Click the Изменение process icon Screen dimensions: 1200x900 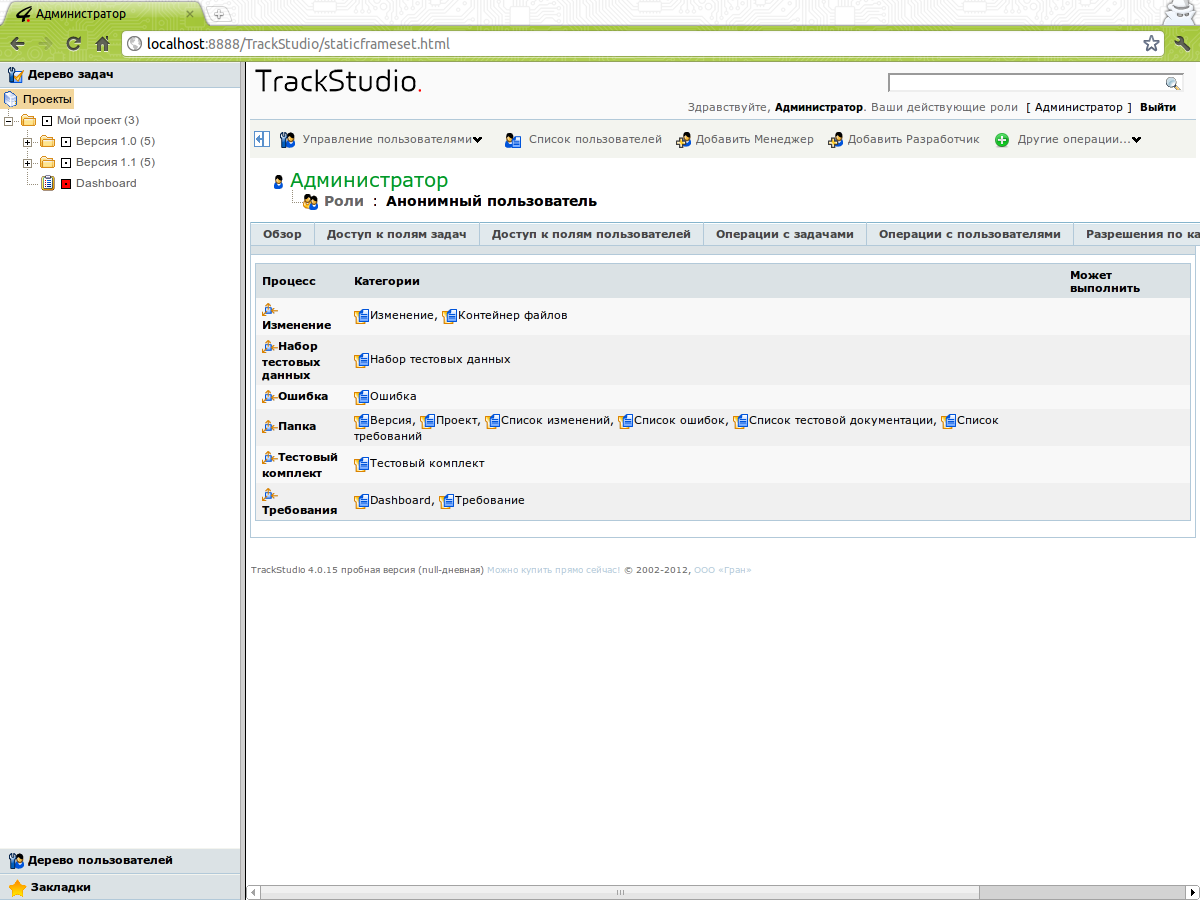tap(269, 310)
